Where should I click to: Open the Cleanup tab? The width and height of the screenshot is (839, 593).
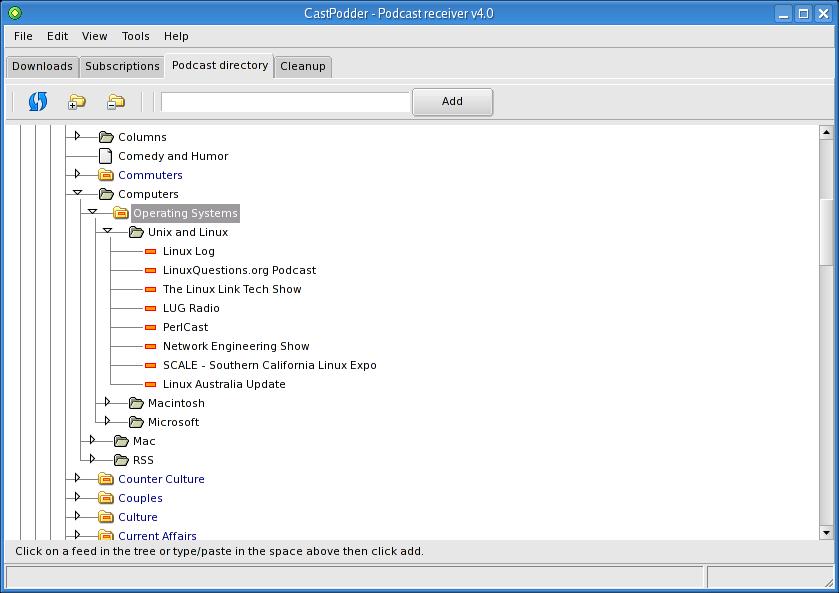coord(302,66)
